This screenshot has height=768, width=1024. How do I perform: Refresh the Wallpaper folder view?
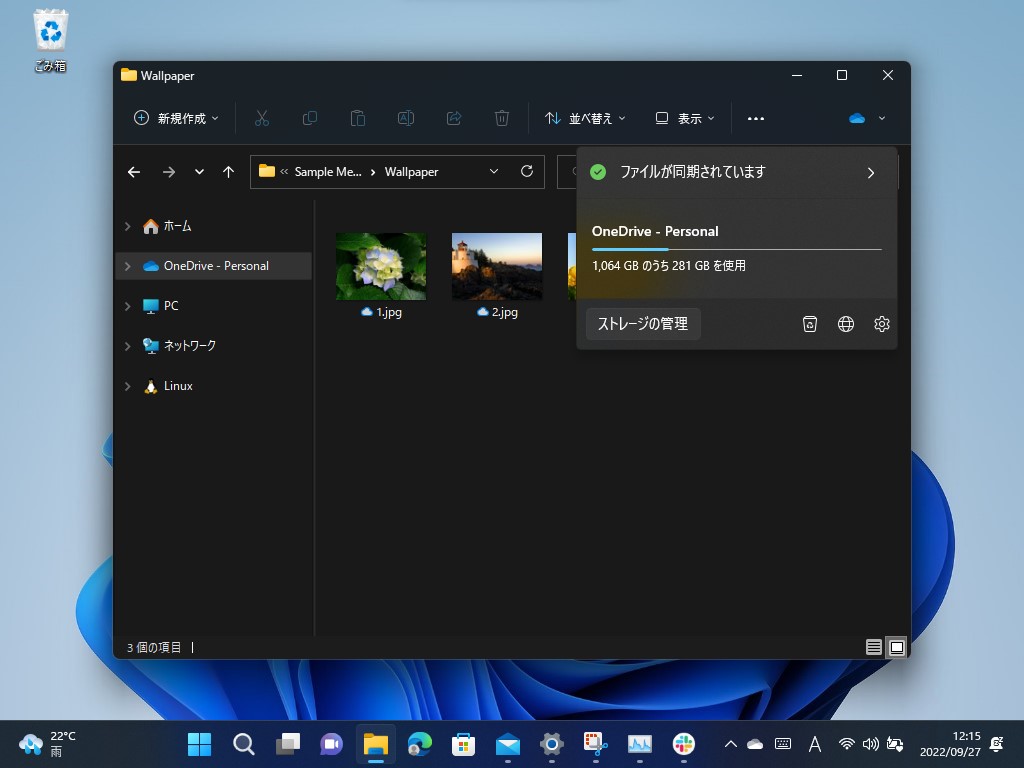click(x=526, y=171)
